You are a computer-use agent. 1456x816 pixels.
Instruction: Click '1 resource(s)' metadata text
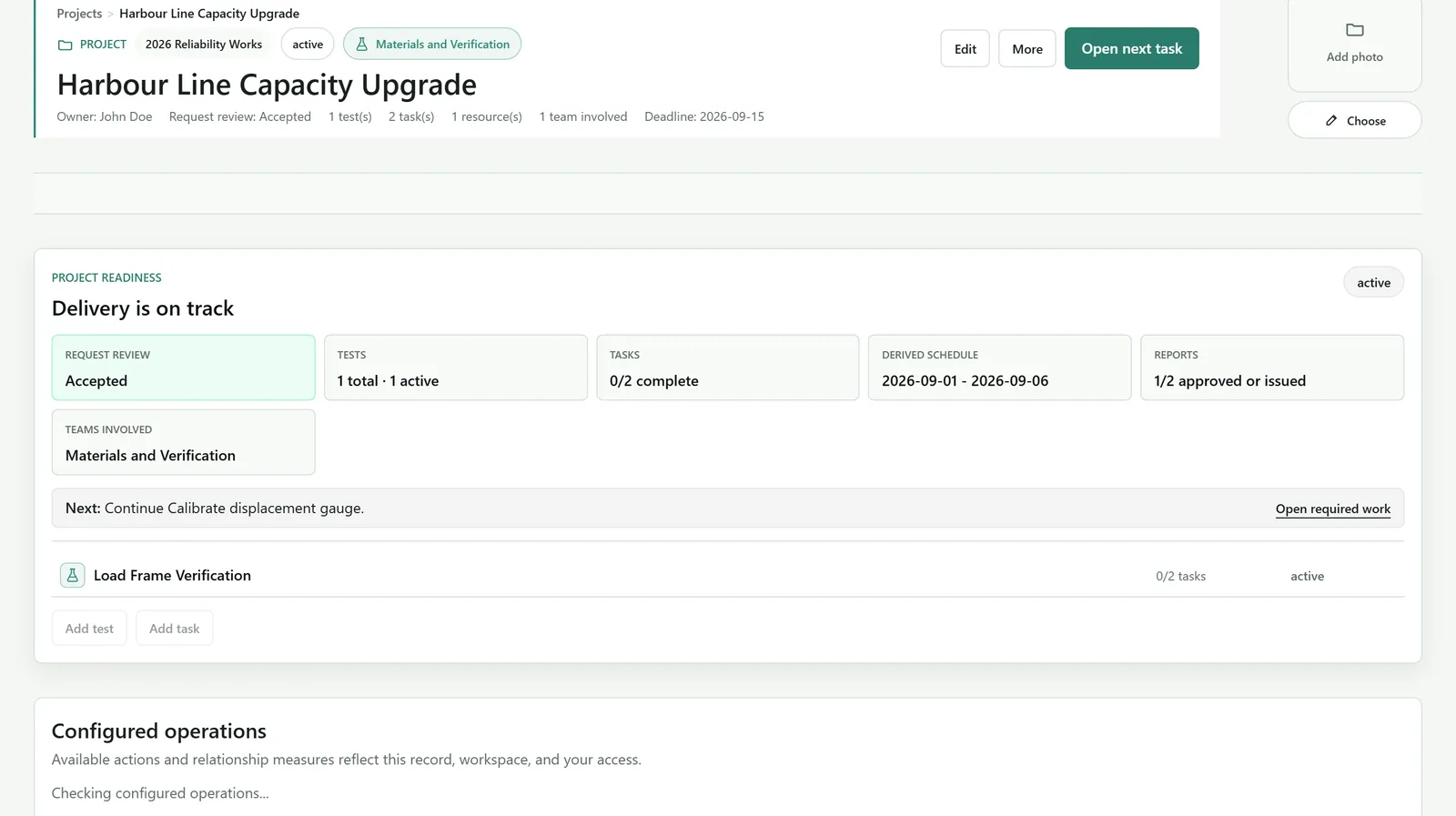click(487, 116)
